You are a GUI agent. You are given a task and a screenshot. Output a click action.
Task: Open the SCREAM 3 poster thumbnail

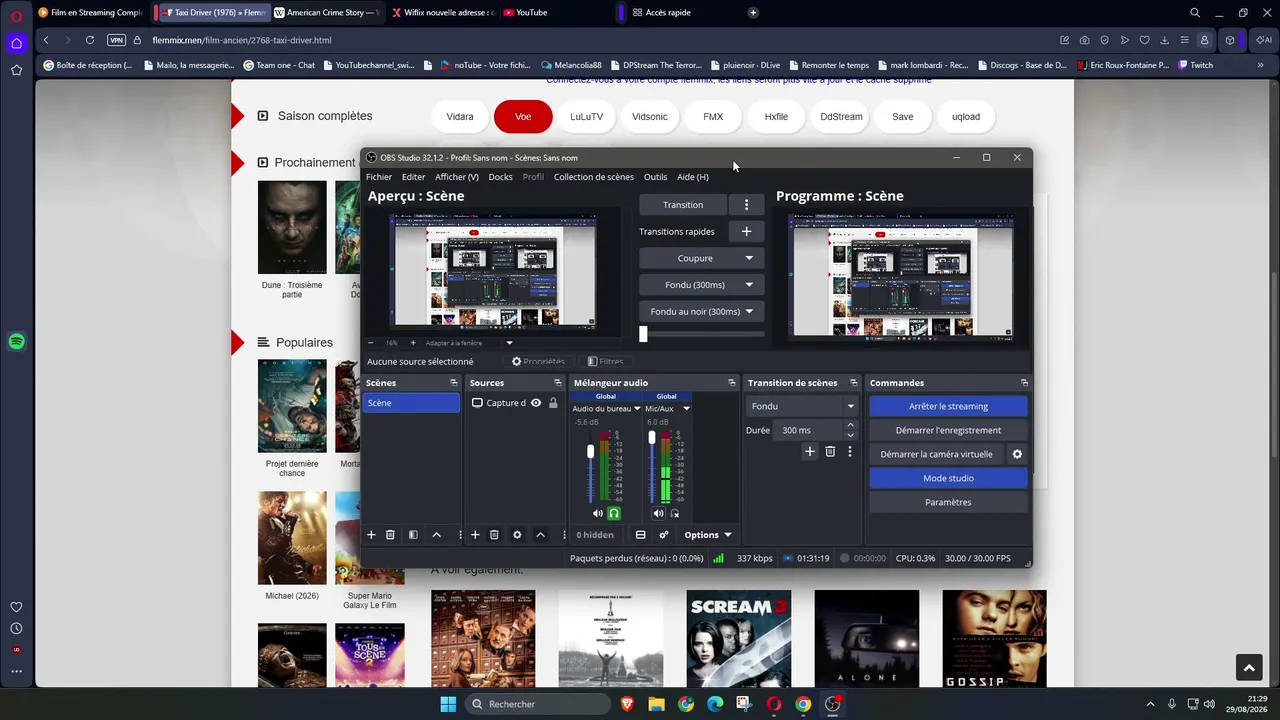pos(739,638)
